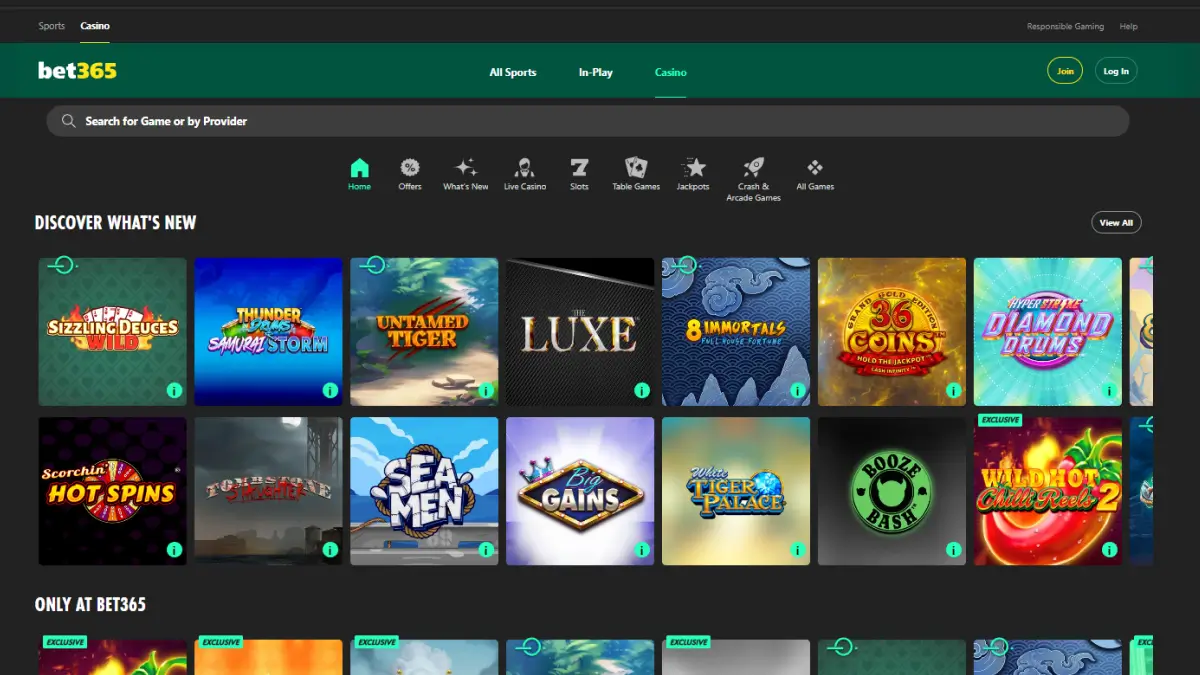Screen dimensions: 1200x675
Task: Launch the 36 Coins game thumbnail
Action: point(892,331)
